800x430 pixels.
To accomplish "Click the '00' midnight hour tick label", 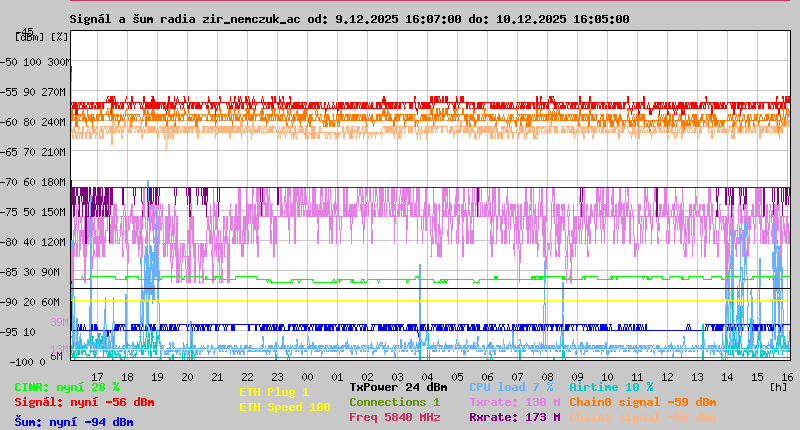I will pos(307,377).
